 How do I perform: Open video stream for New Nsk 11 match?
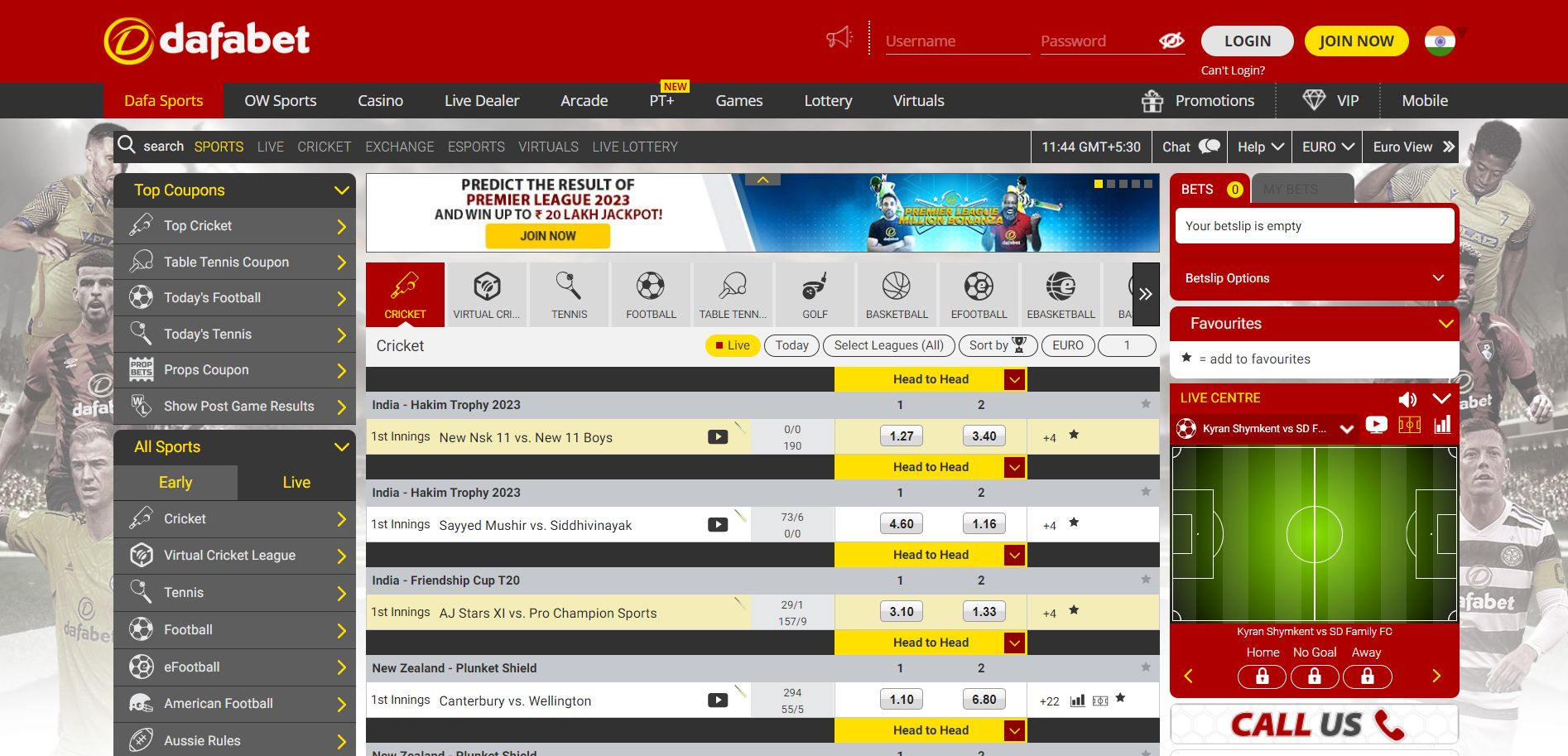point(718,436)
